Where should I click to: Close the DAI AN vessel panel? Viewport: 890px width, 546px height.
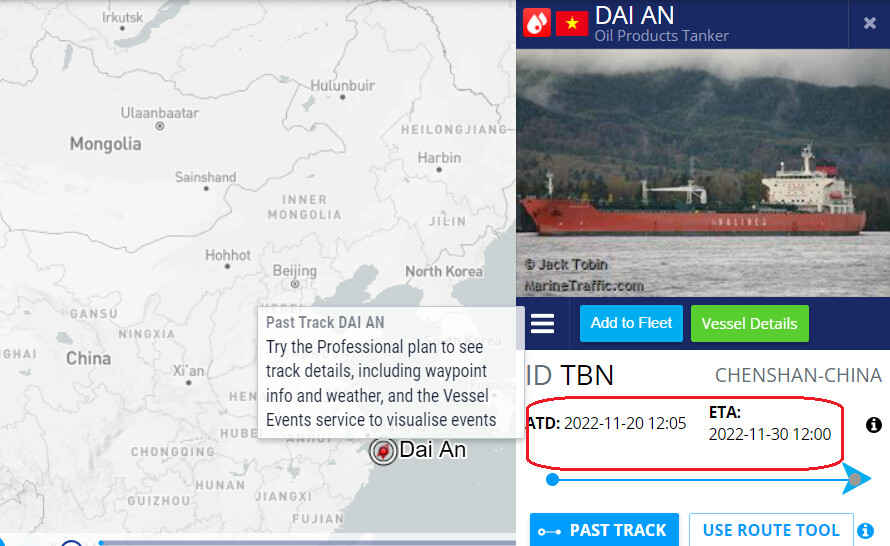click(x=870, y=23)
